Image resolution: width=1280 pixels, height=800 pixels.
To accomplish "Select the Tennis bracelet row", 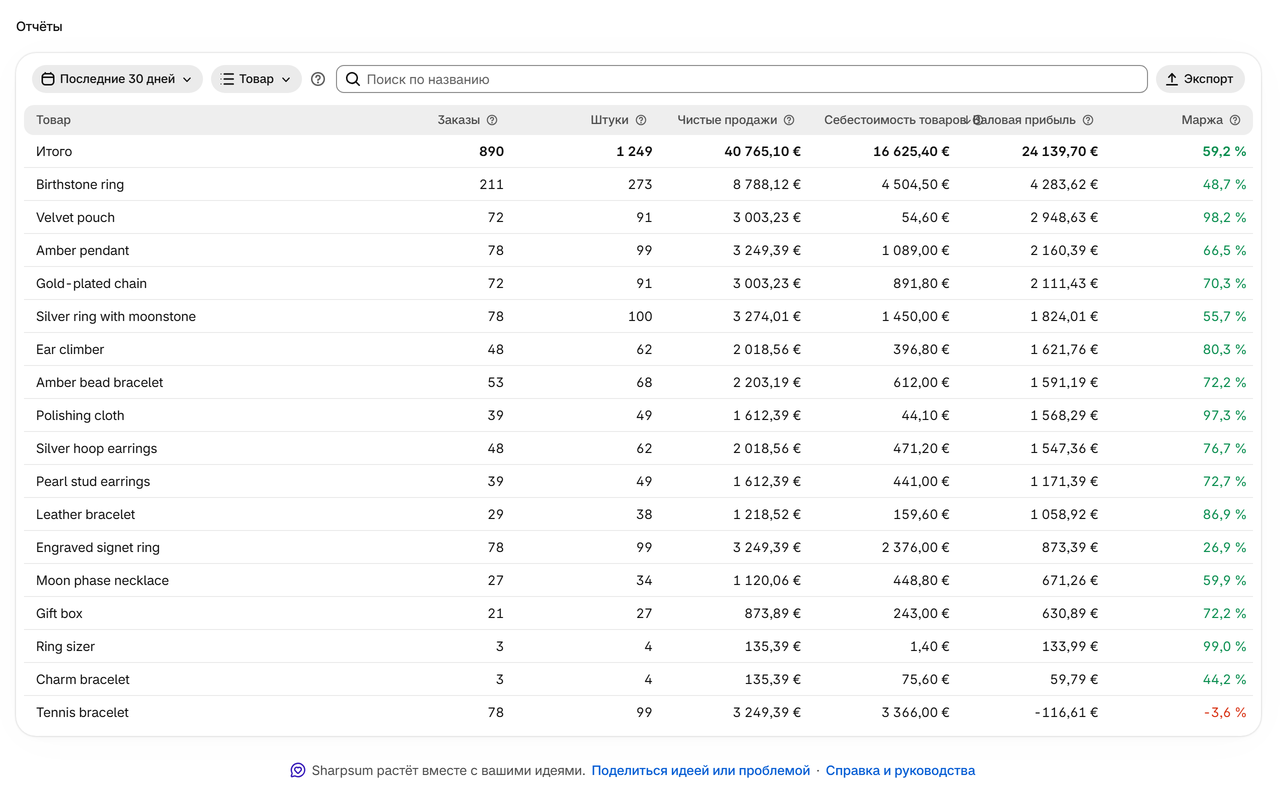I will tap(638, 712).
